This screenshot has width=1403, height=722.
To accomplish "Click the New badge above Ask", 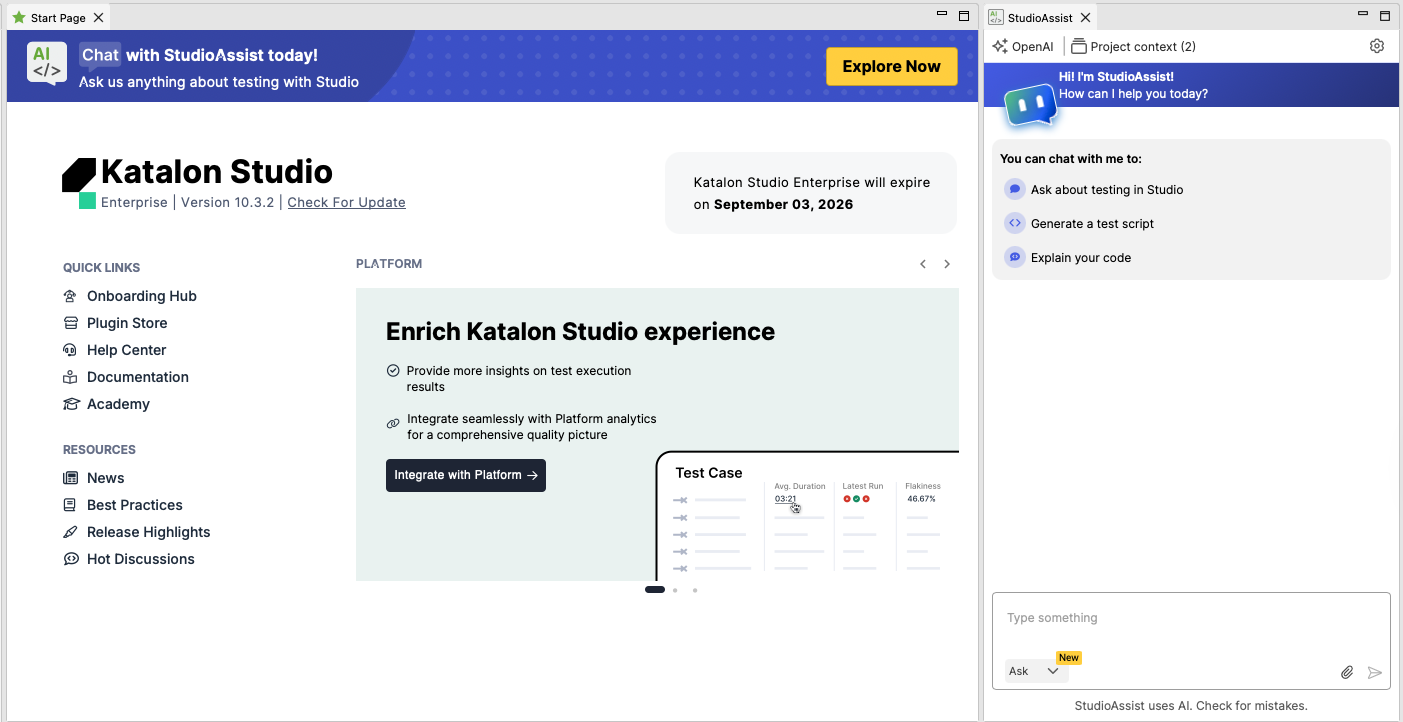I will point(1069,657).
